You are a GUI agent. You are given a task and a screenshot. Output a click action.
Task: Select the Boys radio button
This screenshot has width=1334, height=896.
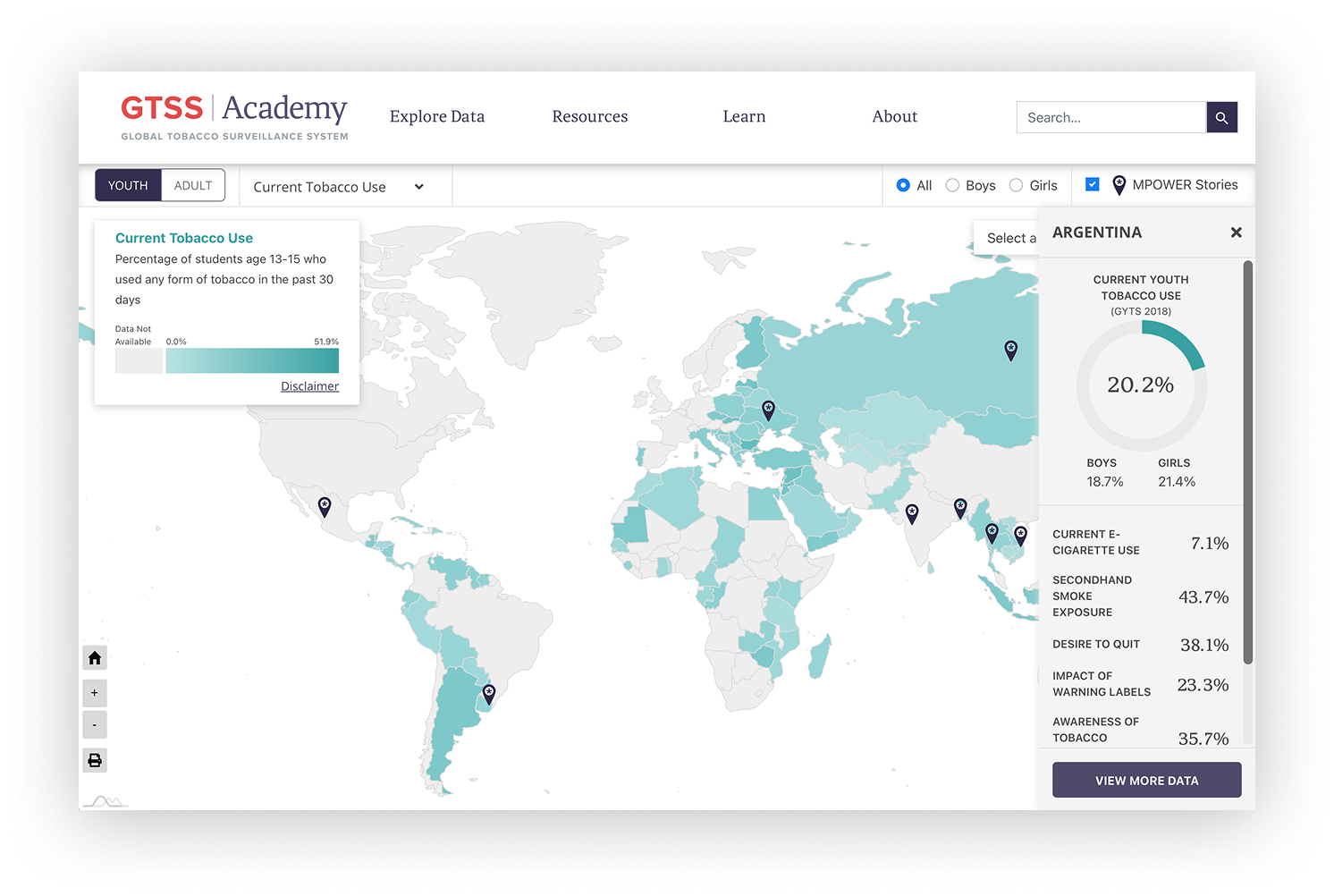[952, 185]
